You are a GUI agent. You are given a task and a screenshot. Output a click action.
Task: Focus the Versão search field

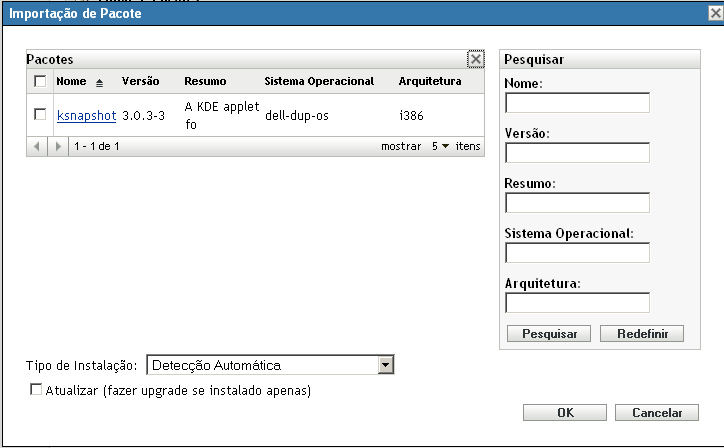577,152
